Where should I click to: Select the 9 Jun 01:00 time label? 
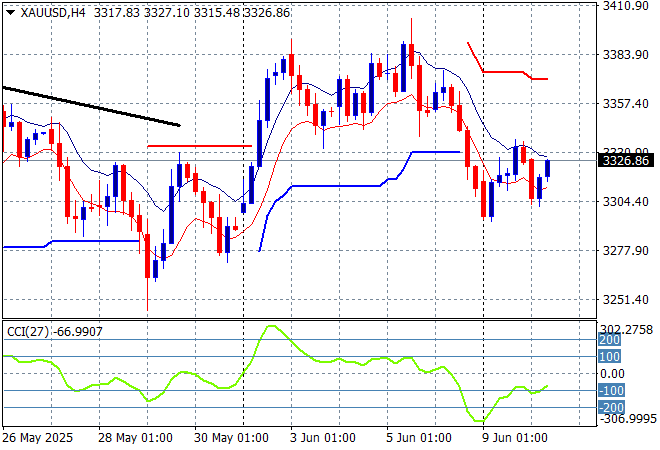coord(515,438)
